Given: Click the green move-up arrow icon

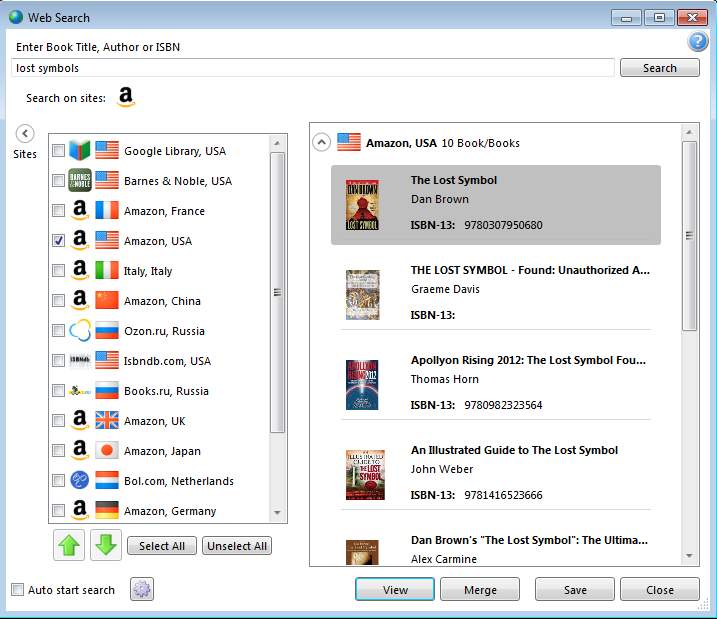Looking at the screenshot, I should coord(68,545).
